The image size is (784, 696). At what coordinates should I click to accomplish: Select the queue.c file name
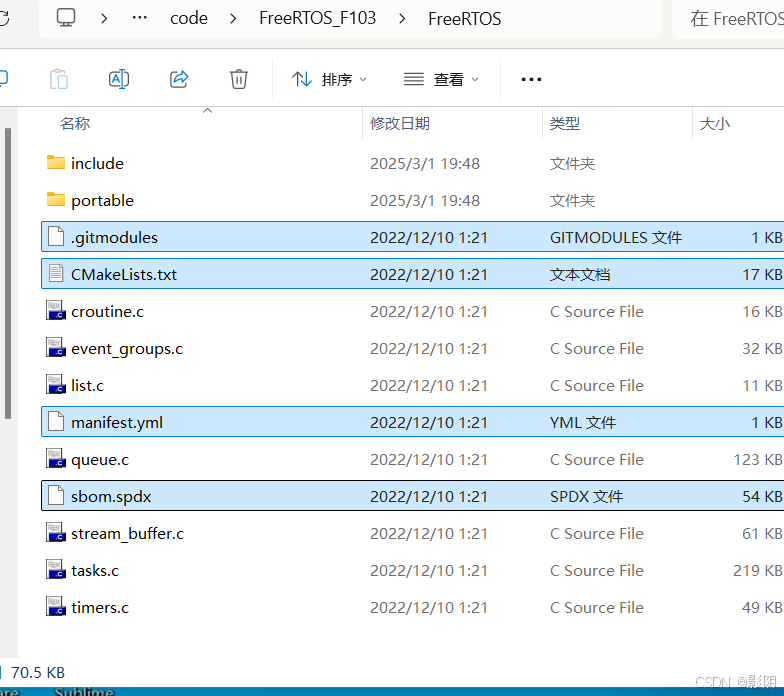click(100, 460)
